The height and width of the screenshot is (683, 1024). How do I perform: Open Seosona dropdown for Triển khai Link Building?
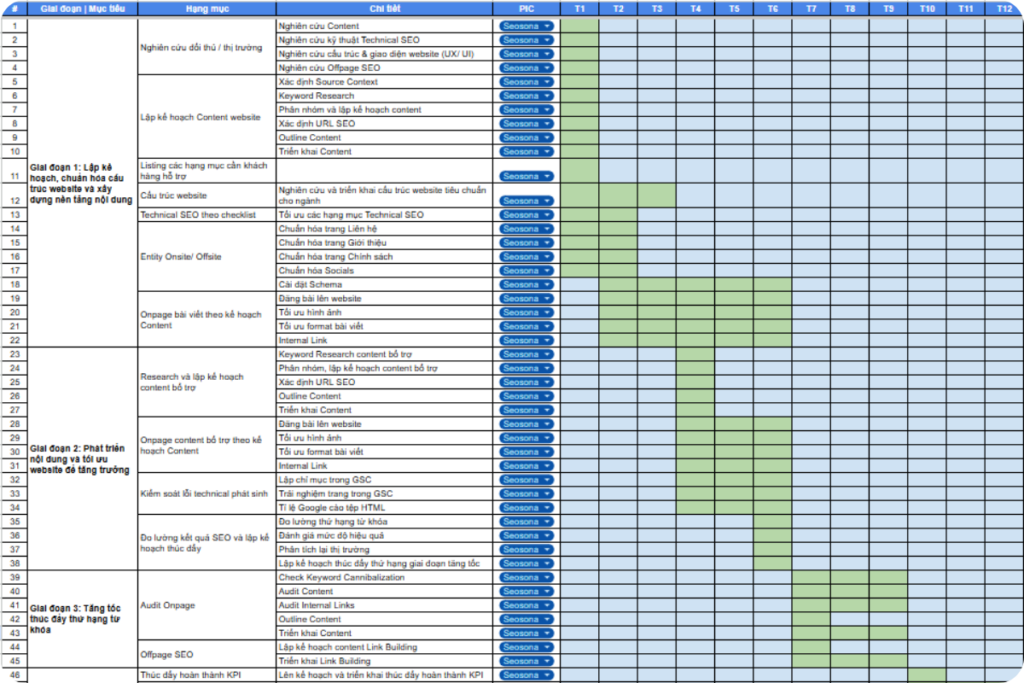click(526, 661)
